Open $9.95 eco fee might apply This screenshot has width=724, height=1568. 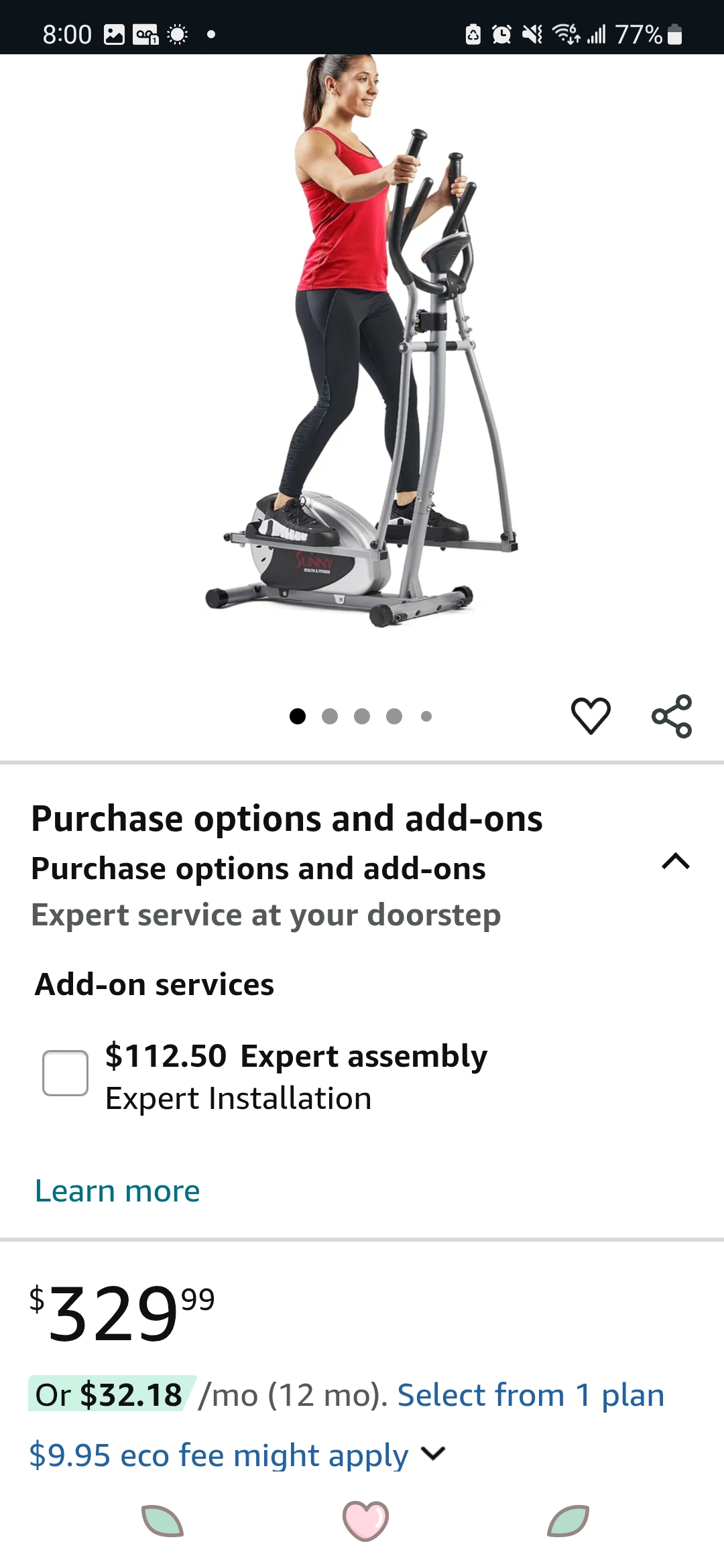[219, 1455]
